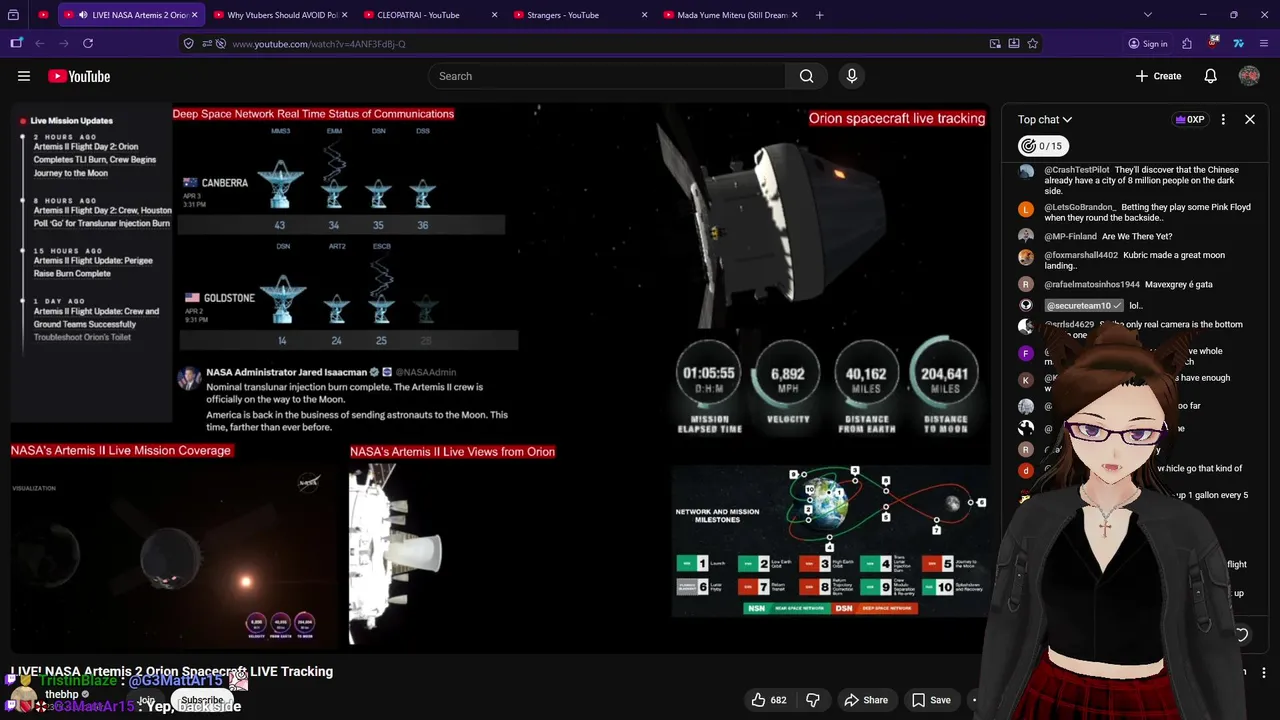Switch to Why Vtubers Should AVOID tab

pos(279,15)
